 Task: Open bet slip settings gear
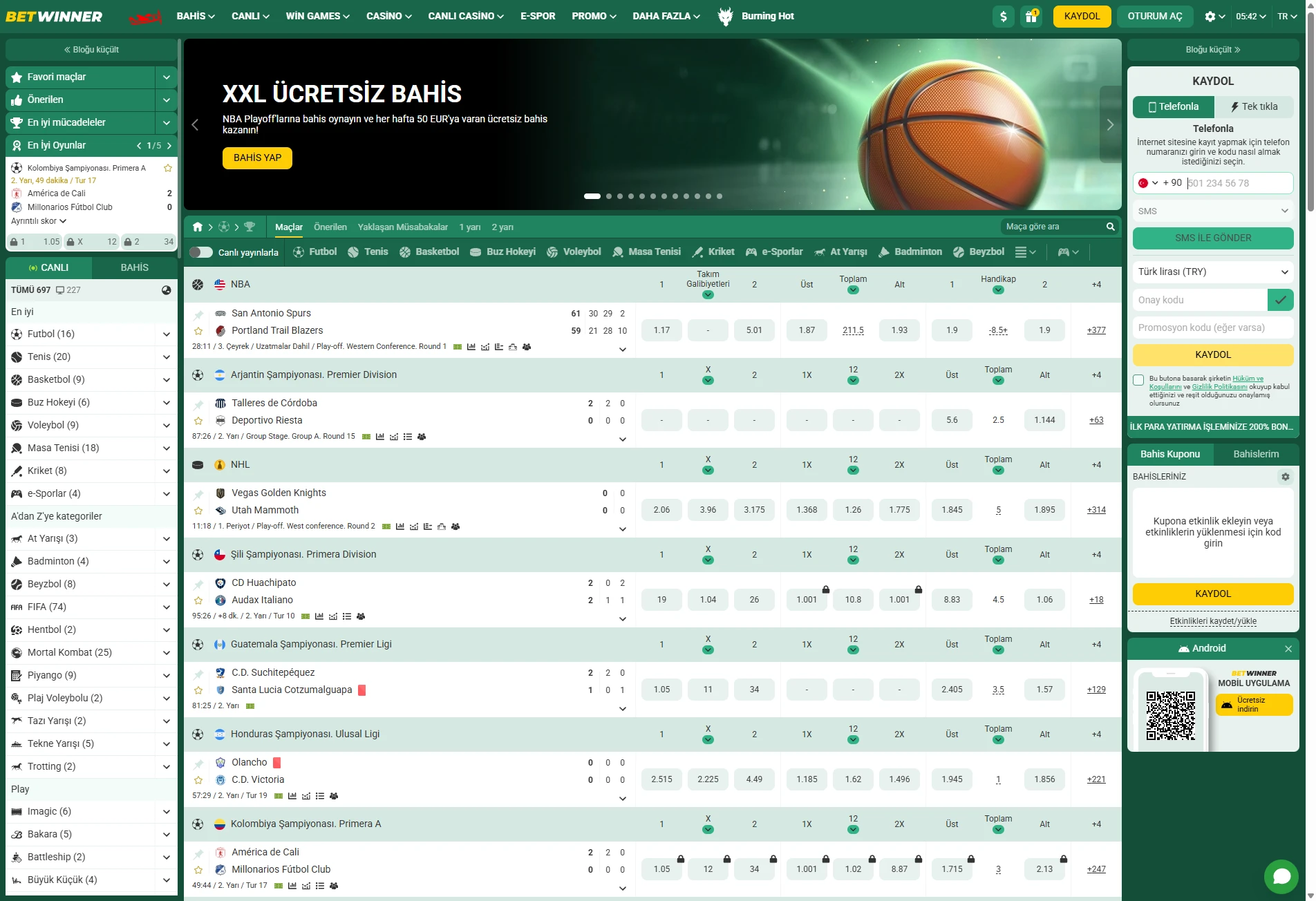tap(1285, 477)
